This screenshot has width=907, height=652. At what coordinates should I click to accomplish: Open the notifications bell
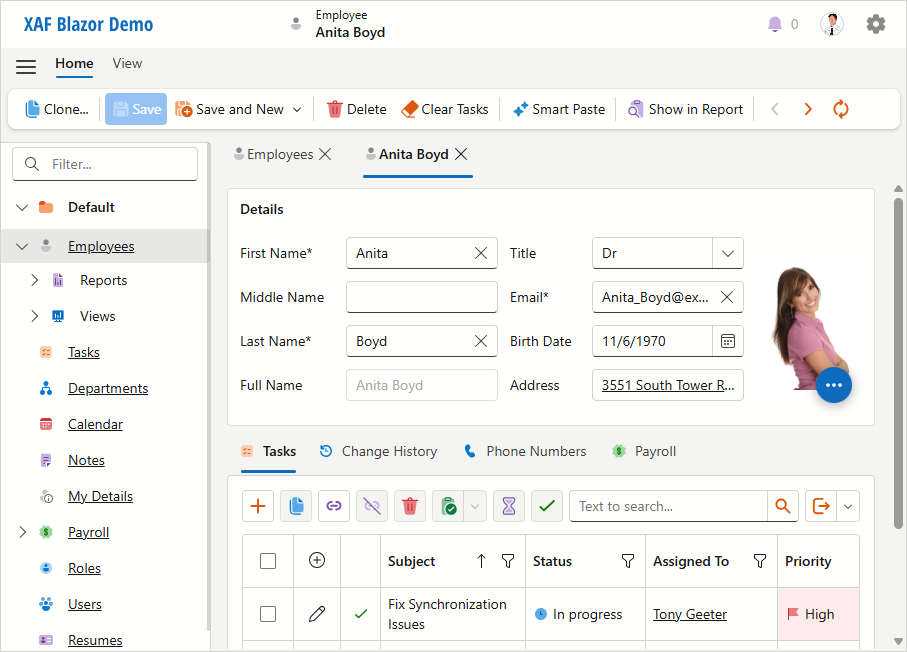click(775, 24)
